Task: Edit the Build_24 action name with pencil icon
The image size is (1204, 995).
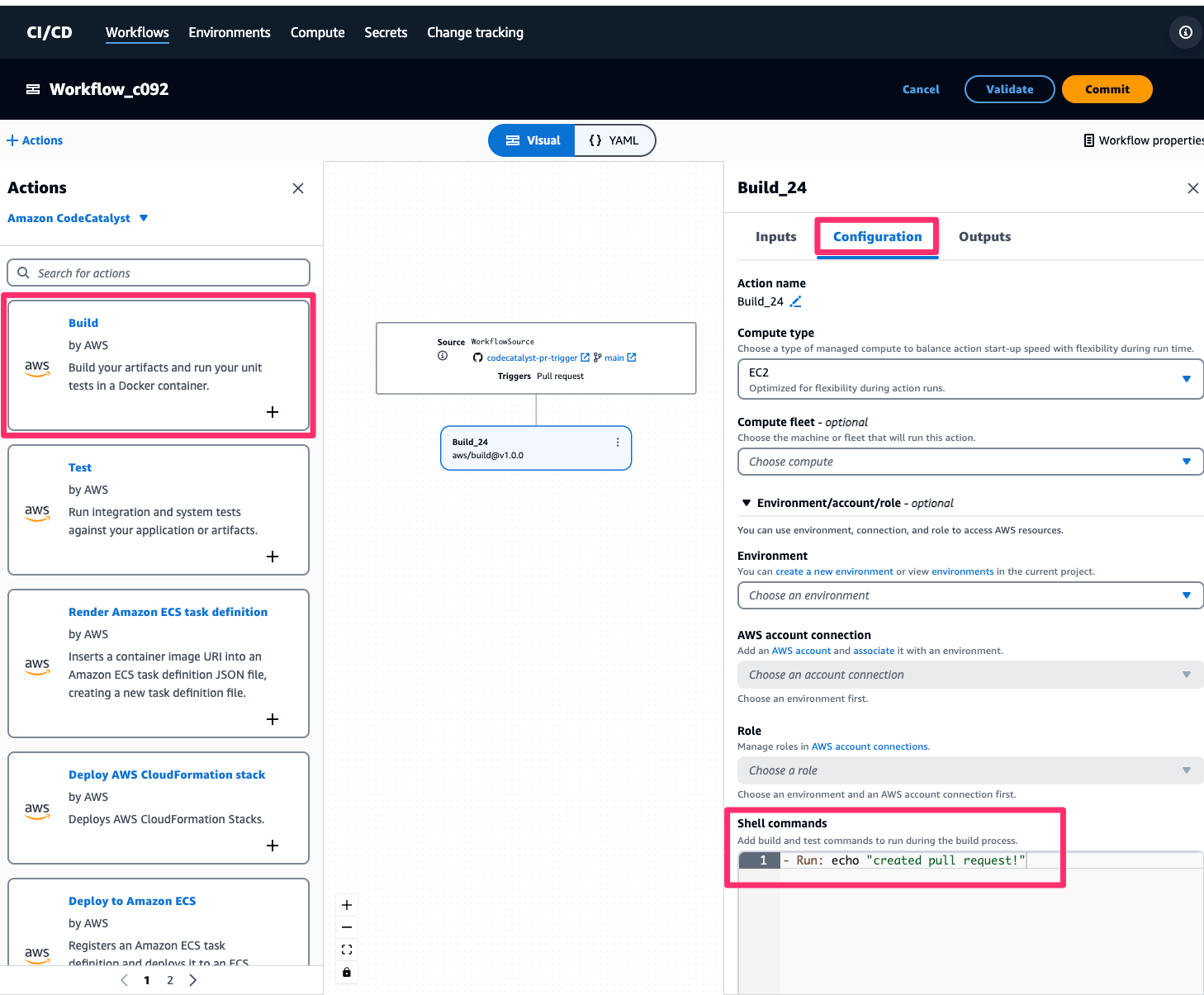Action: click(x=795, y=302)
